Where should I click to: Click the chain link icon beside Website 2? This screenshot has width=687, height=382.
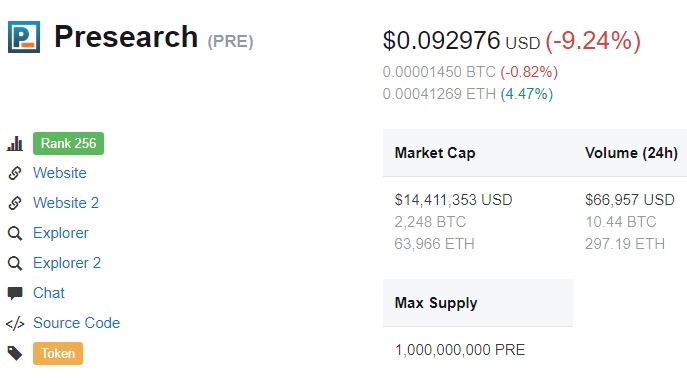tap(15, 203)
